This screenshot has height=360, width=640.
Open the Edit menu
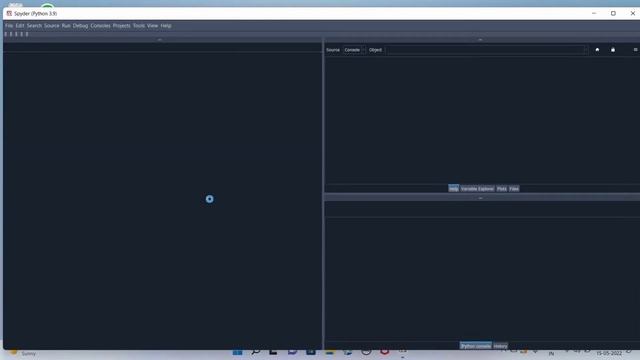(20, 26)
